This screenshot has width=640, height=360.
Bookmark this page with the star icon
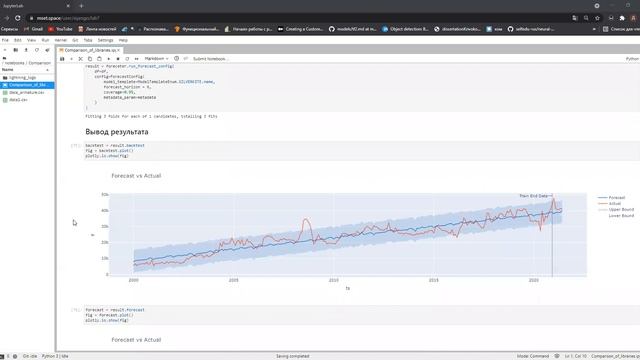[x=597, y=18]
